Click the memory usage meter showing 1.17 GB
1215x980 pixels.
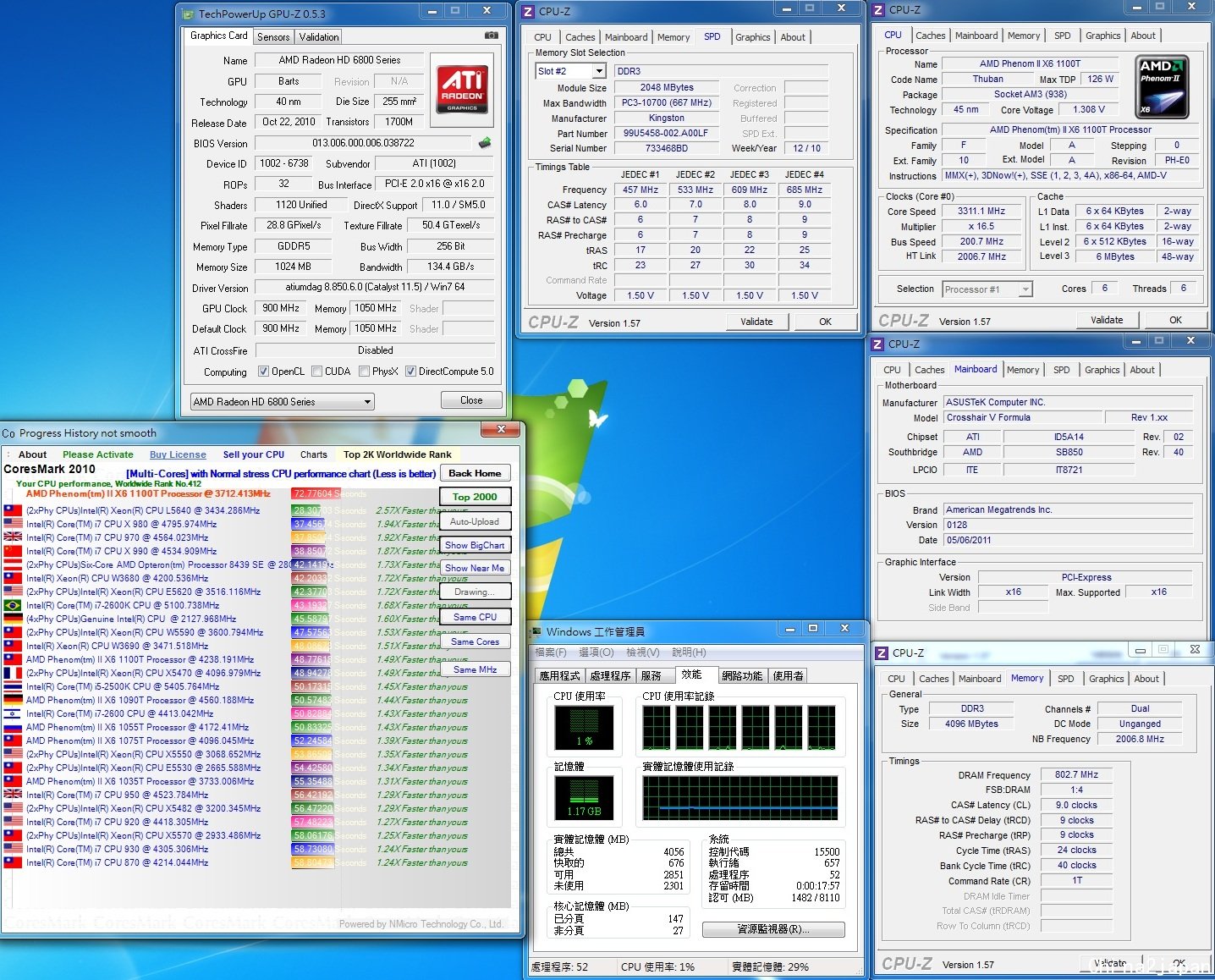point(584,798)
